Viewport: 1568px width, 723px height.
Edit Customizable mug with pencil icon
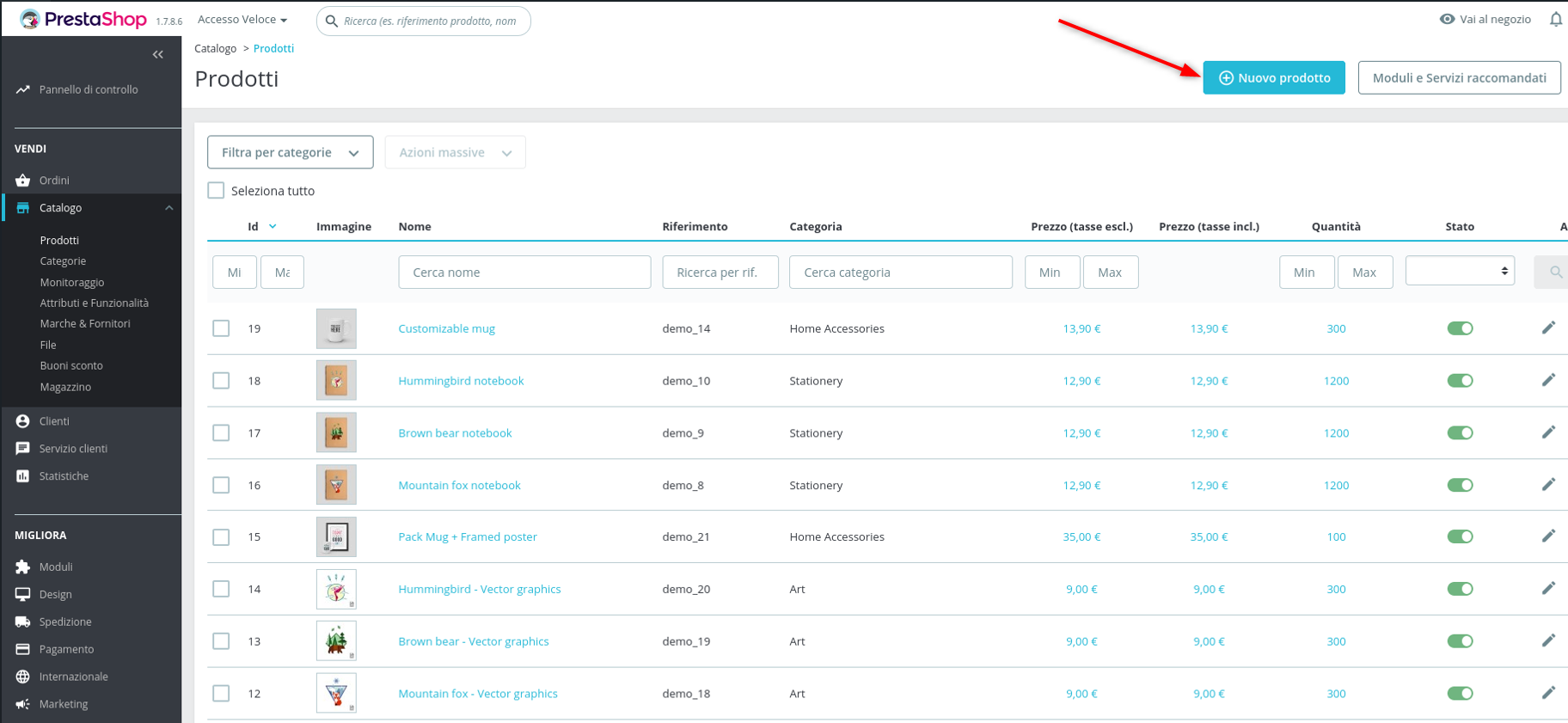coord(1548,328)
